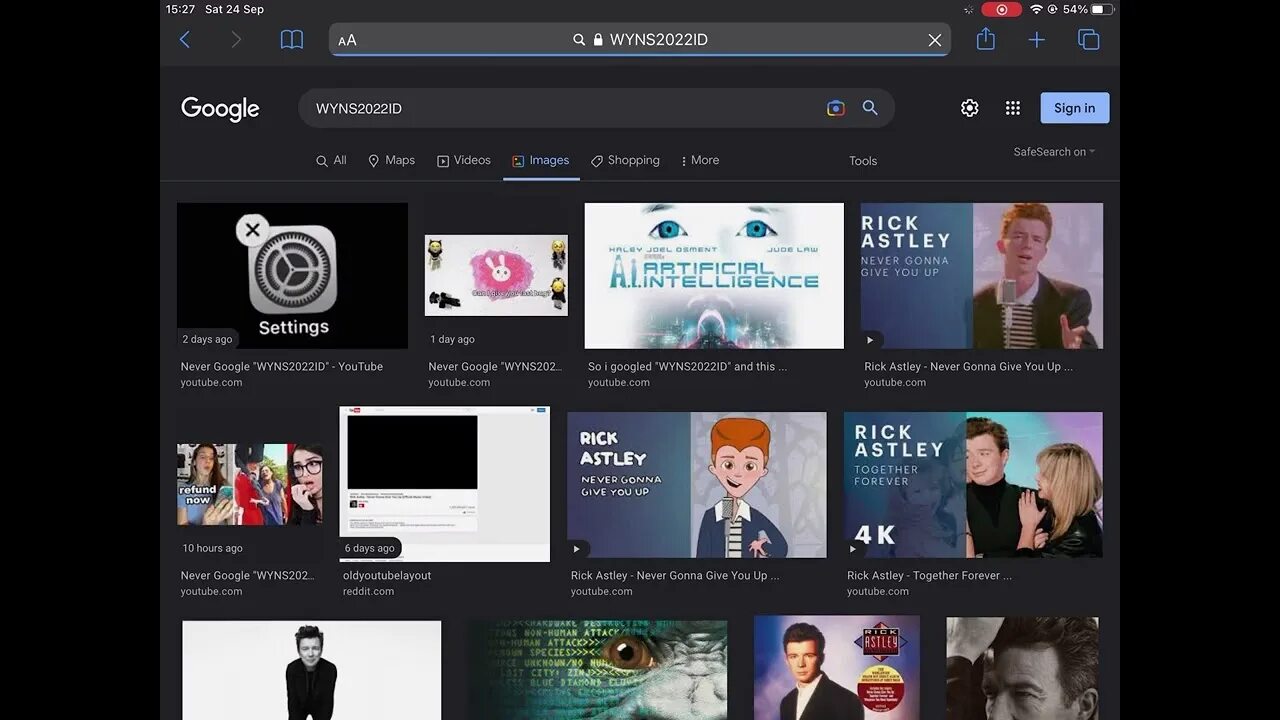Click 'So i googled "WYNS2022ID" and this' title
This screenshot has height=720, width=1280.
pyautogui.click(x=687, y=367)
